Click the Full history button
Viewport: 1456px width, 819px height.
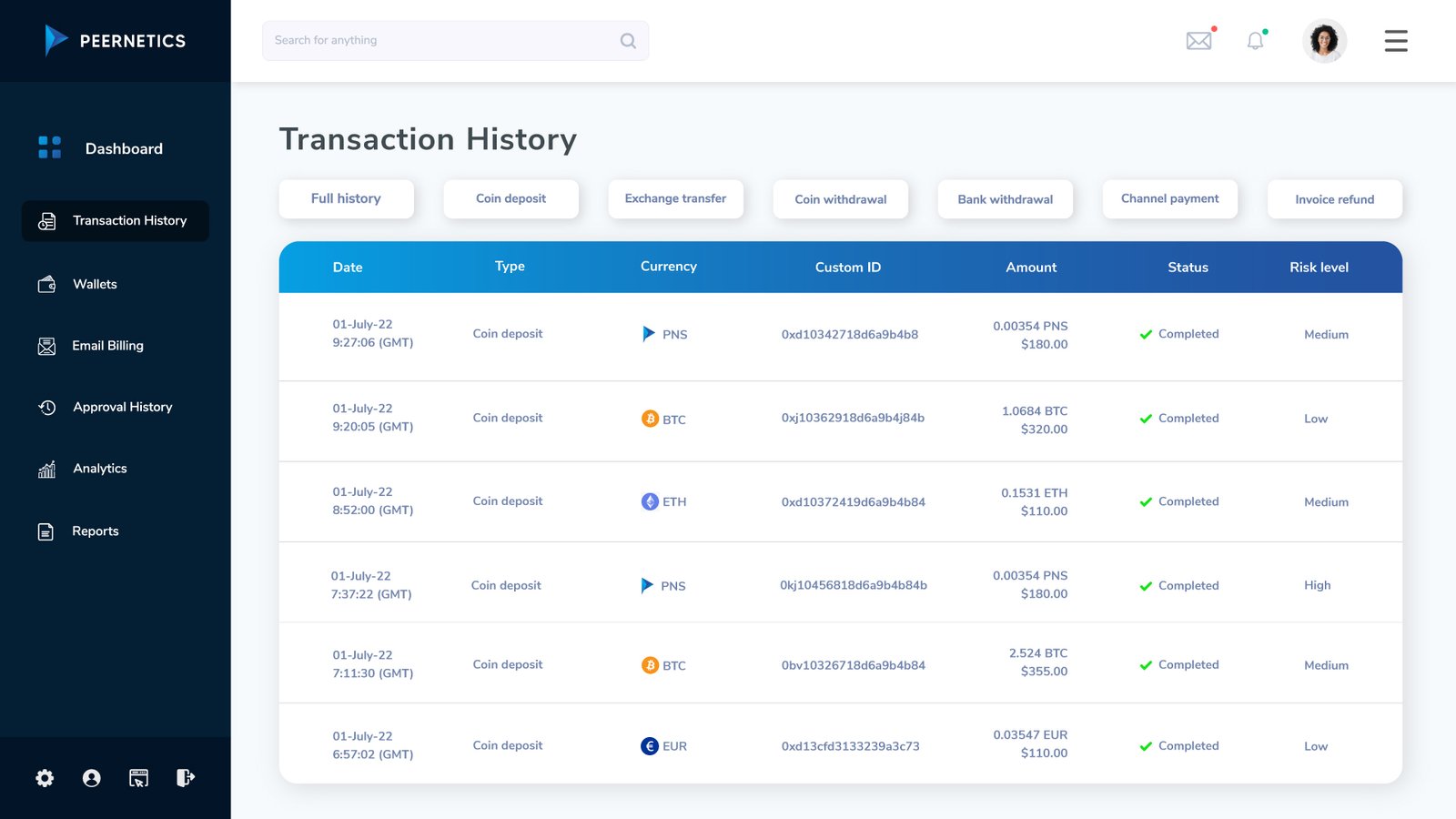pos(346,199)
